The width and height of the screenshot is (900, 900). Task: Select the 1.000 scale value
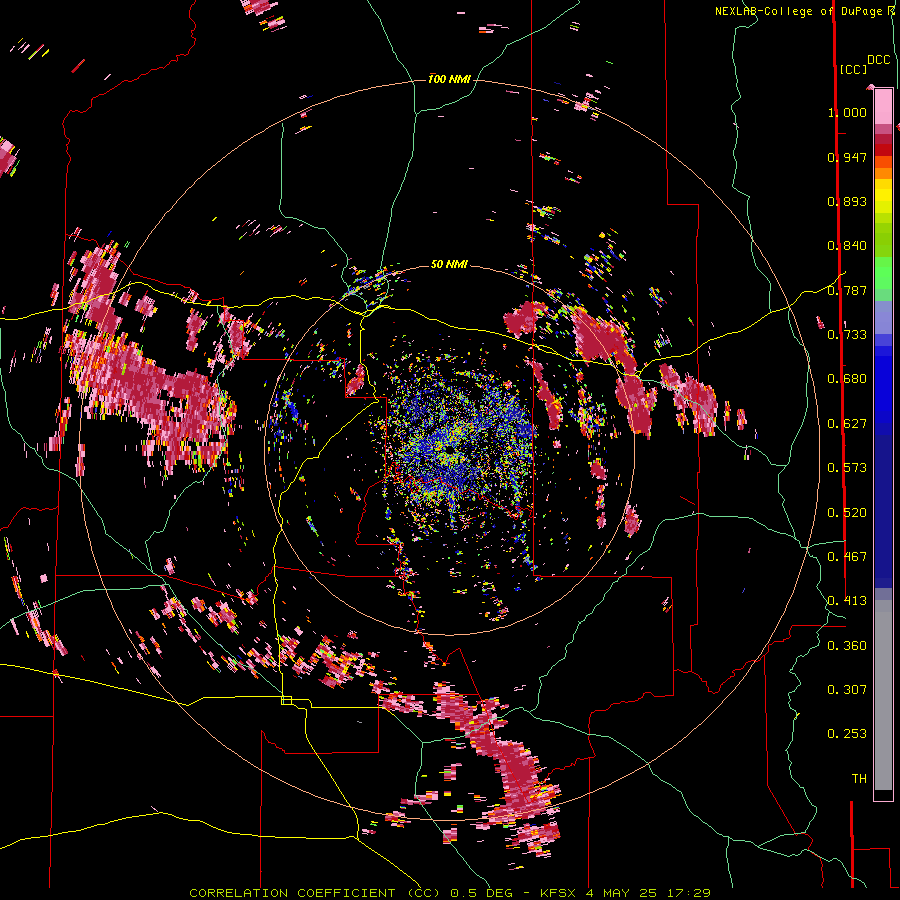click(x=847, y=112)
